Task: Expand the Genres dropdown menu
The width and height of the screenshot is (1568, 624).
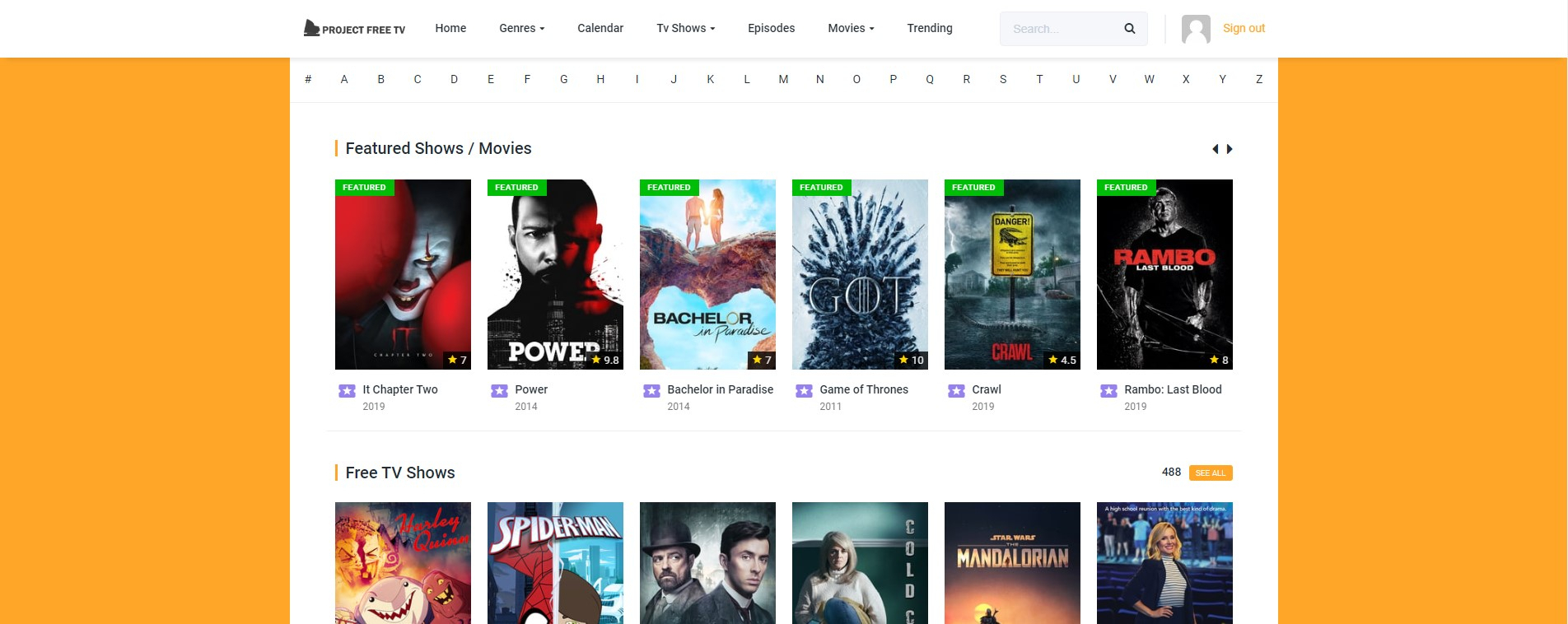Action: (522, 28)
